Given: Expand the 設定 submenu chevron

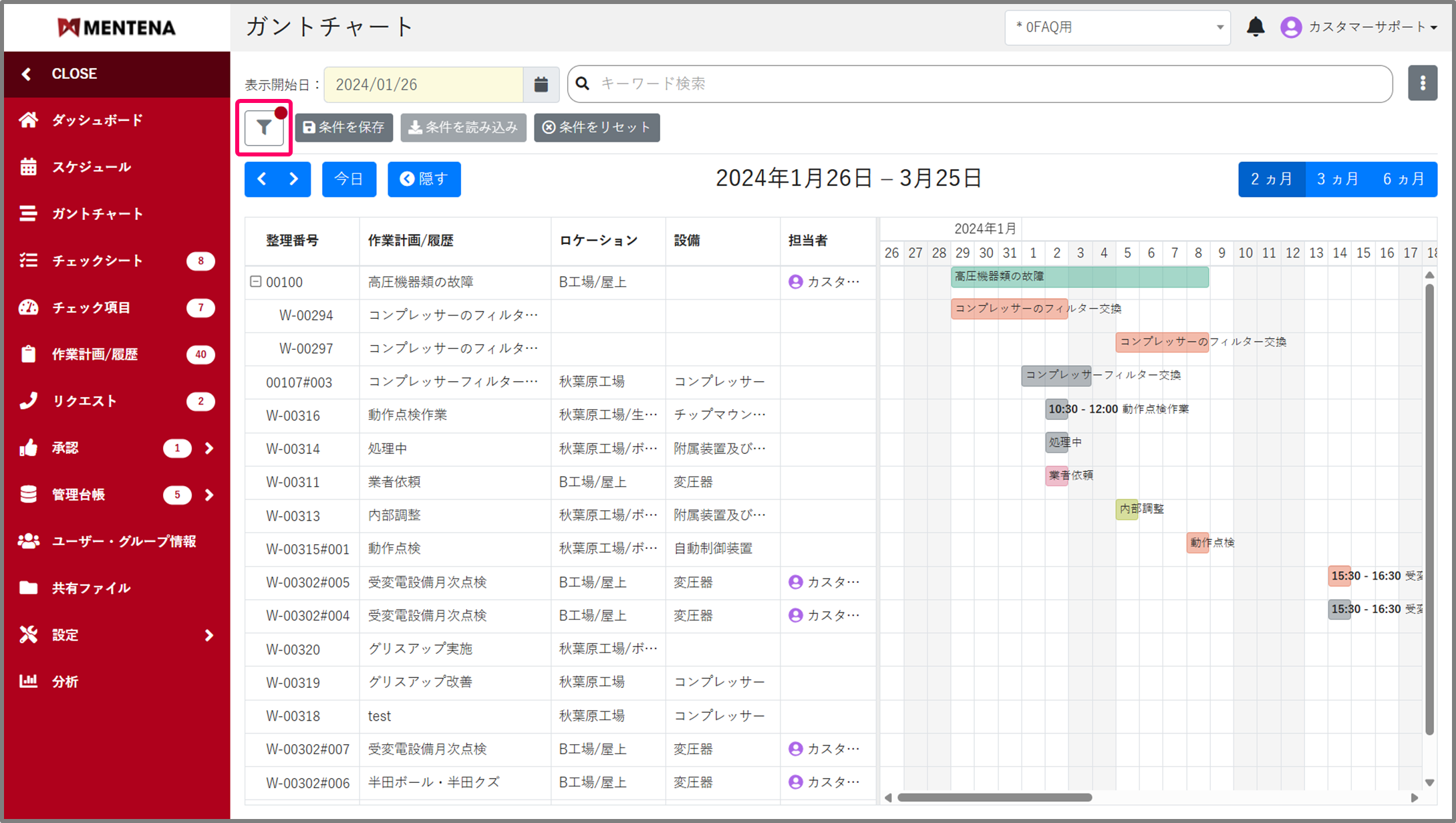Looking at the screenshot, I should 209,635.
